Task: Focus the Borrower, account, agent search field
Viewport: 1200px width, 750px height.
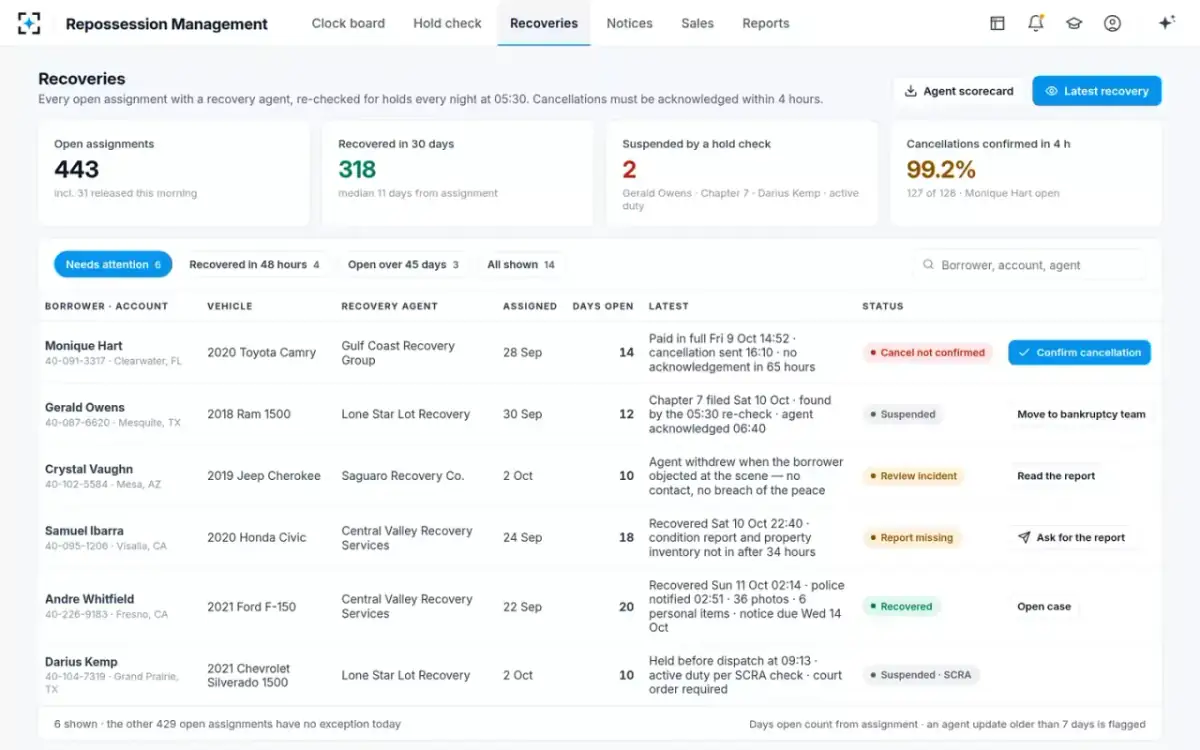Action: pyautogui.click(x=1030, y=265)
